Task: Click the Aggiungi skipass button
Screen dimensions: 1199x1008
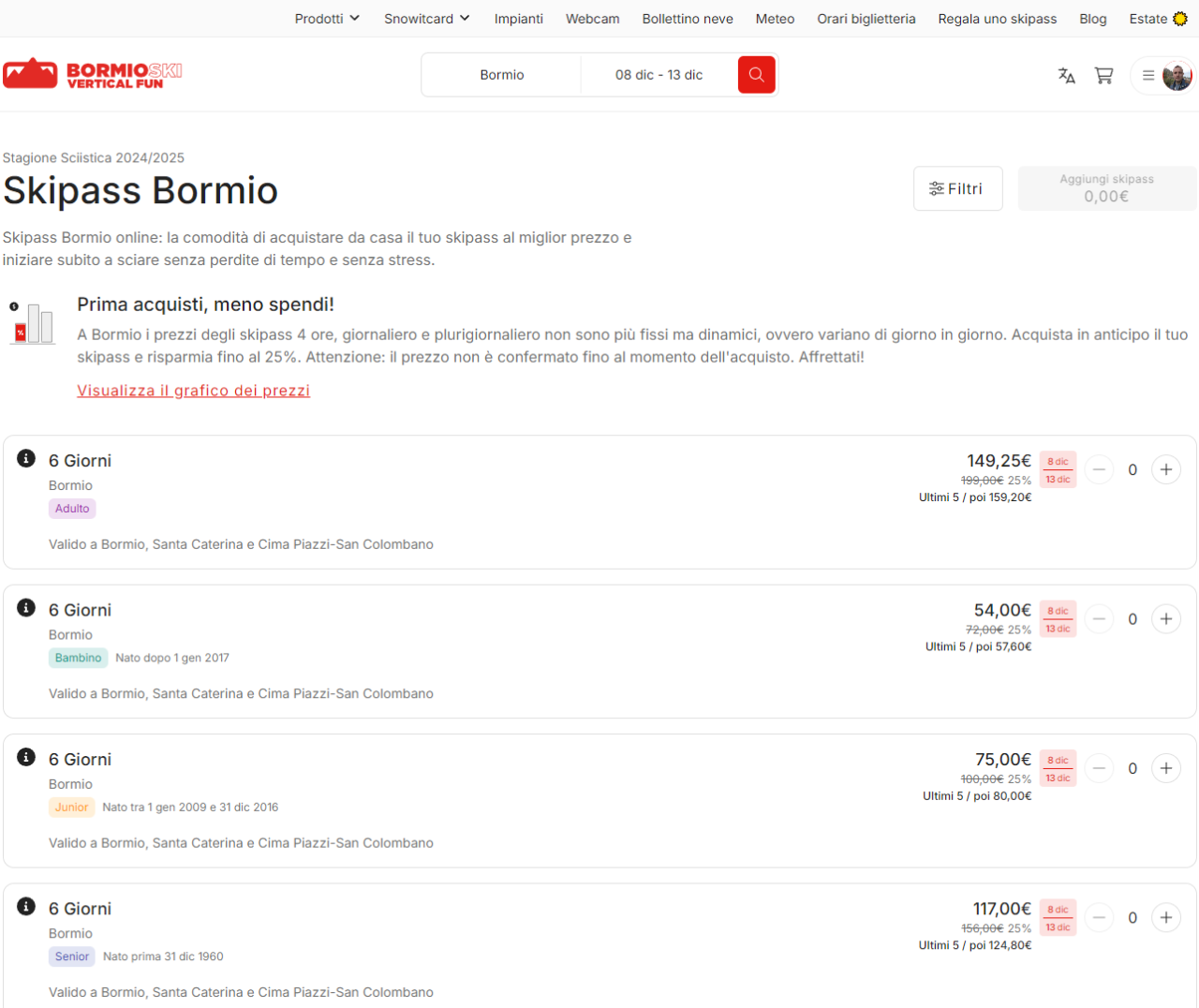Action: pos(1106,188)
